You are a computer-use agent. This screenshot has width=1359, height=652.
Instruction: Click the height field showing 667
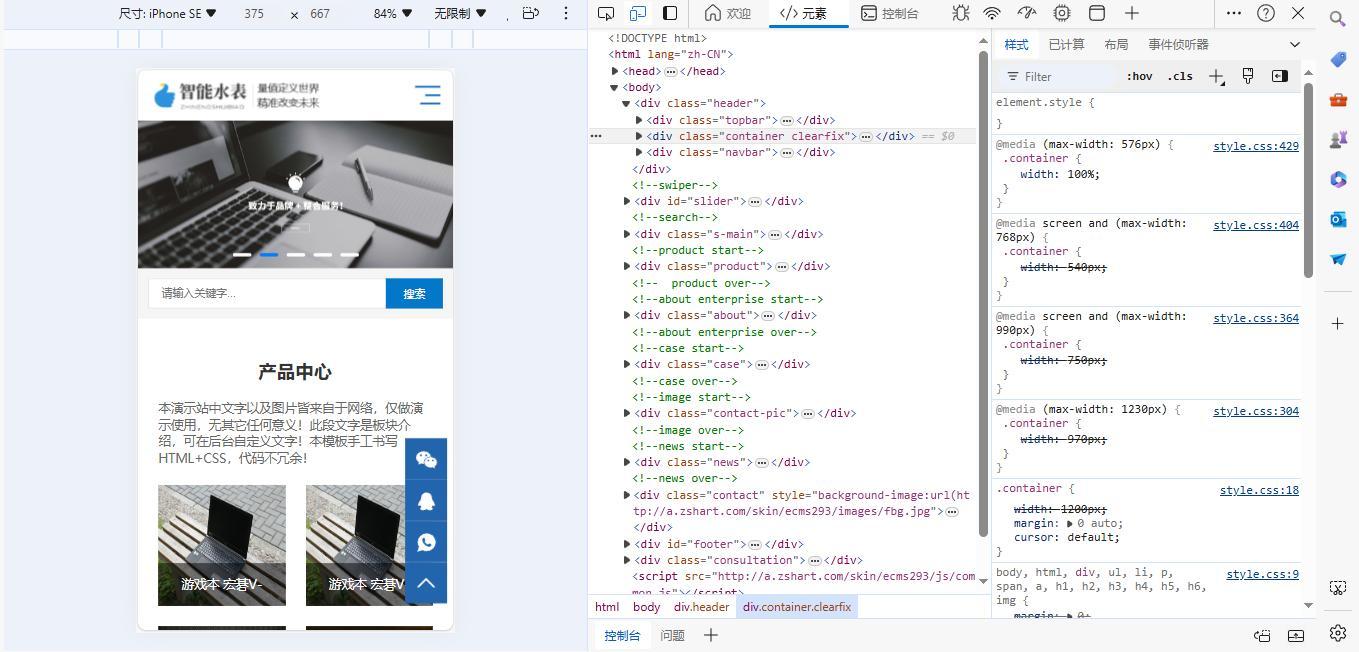click(x=320, y=14)
